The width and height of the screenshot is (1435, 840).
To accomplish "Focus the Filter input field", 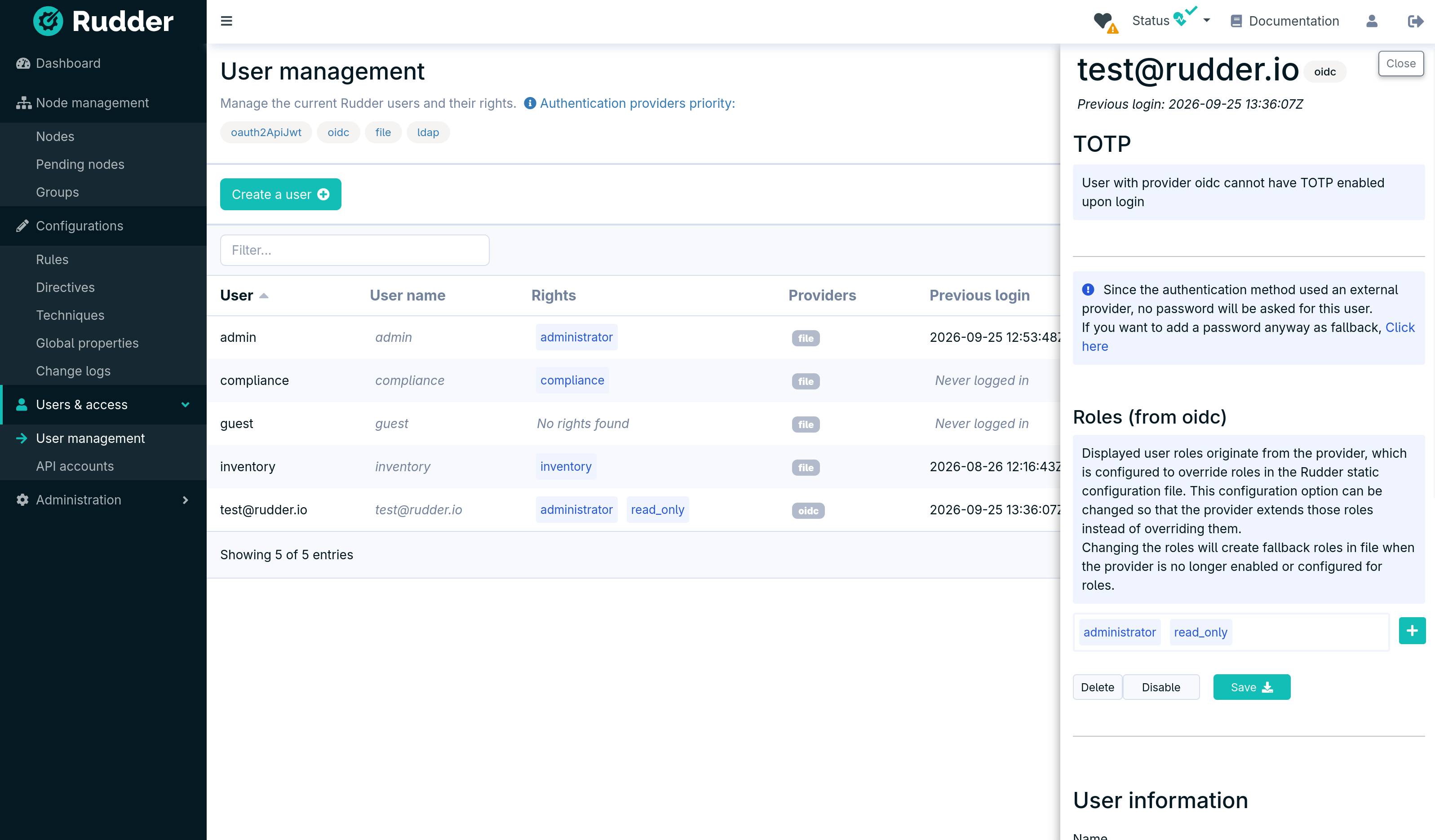I will pyautogui.click(x=354, y=250).
